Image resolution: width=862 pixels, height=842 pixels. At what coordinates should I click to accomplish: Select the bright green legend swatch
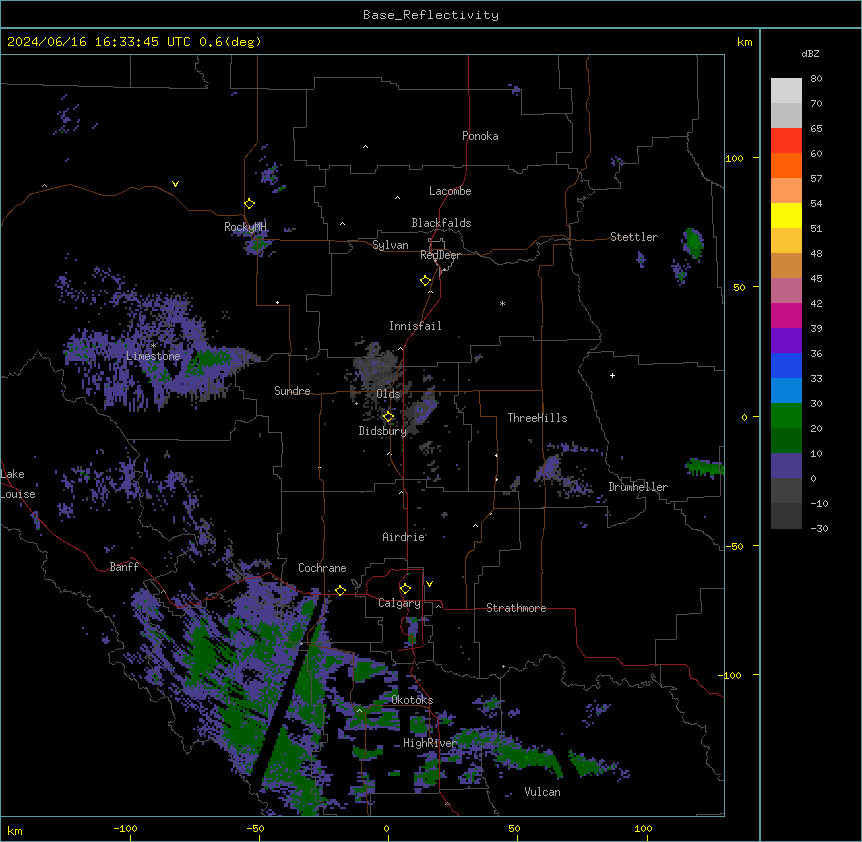tap(786, 416)
